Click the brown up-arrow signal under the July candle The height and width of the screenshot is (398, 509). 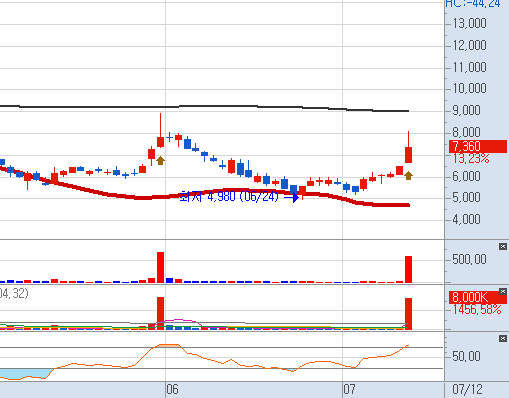[408, 176]
